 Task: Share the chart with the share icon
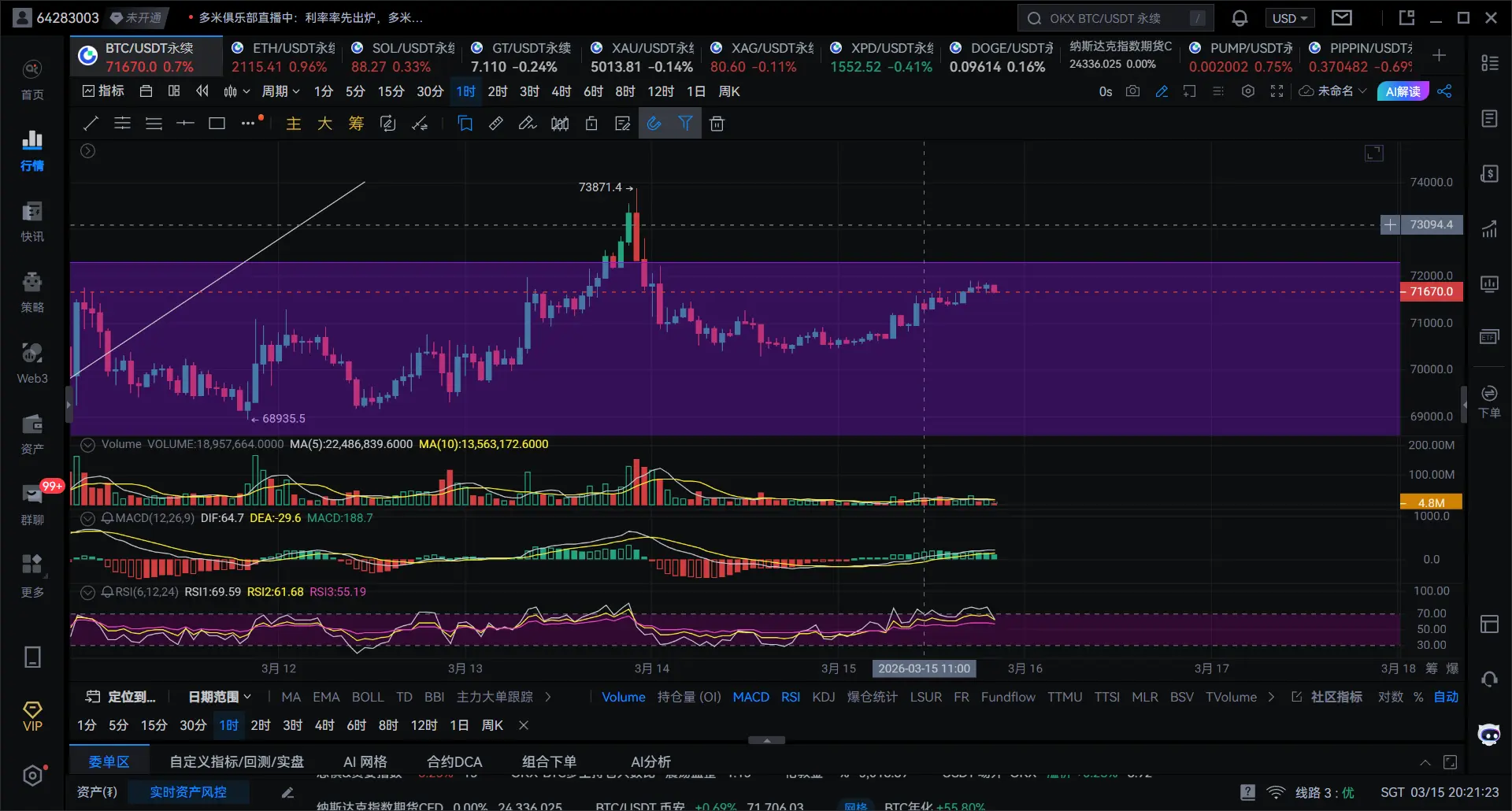tap(1444, 91)
